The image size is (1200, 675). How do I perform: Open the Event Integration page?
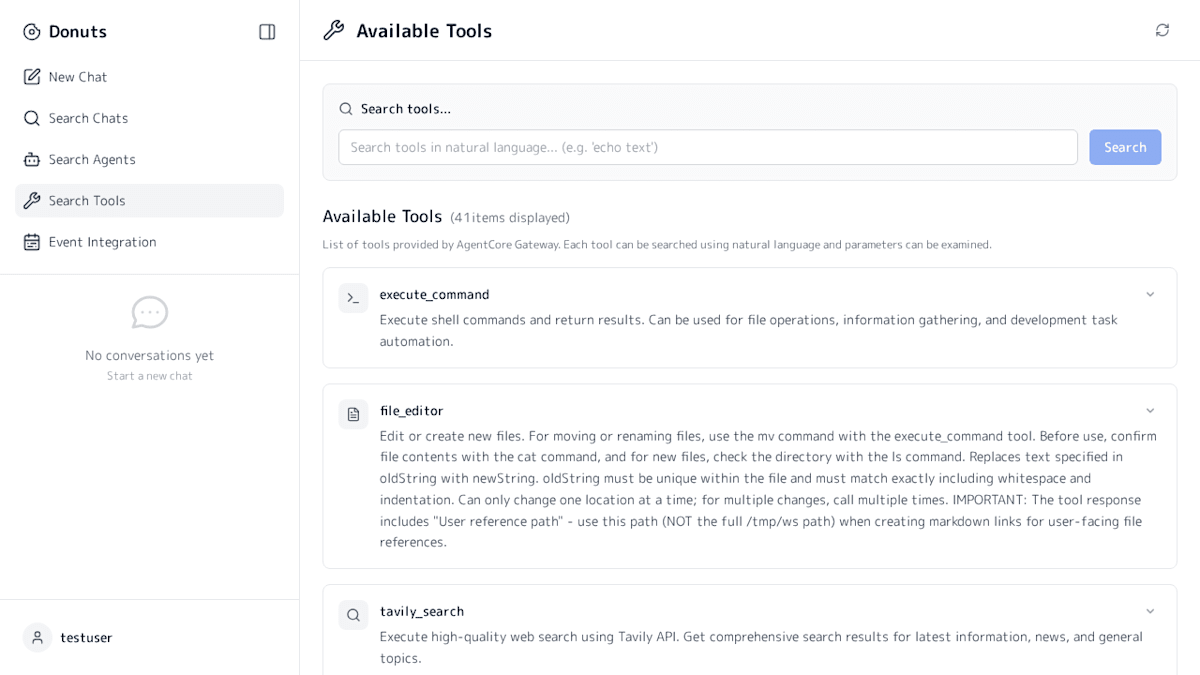[102, 242]
